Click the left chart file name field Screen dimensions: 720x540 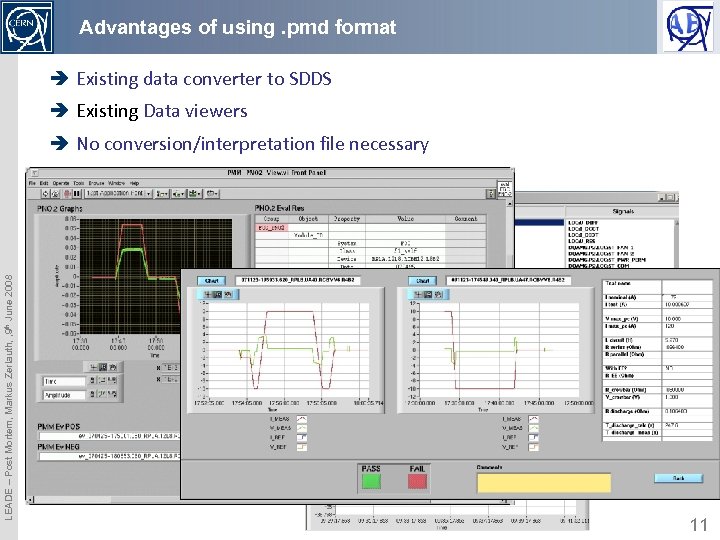pyautogui.click(x=298, y=280)
